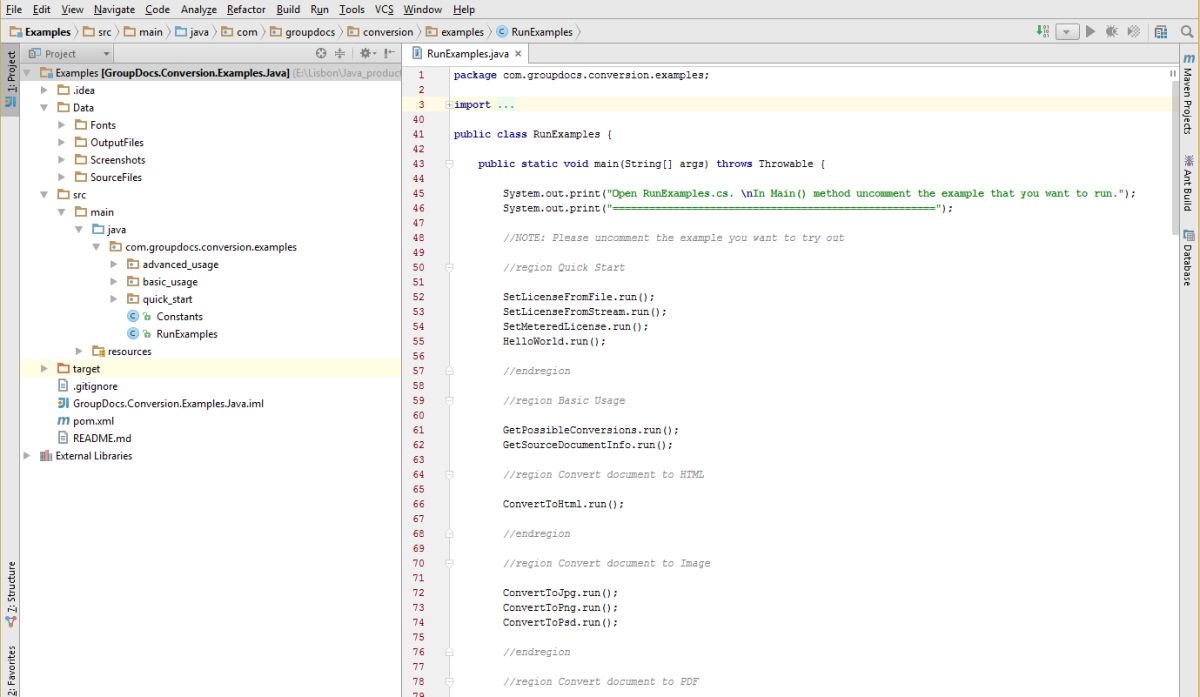Image resolution: width=1200 pixels, height=697 pixels.
Task: Click Scroll from Source target icon
Action: 321,54
